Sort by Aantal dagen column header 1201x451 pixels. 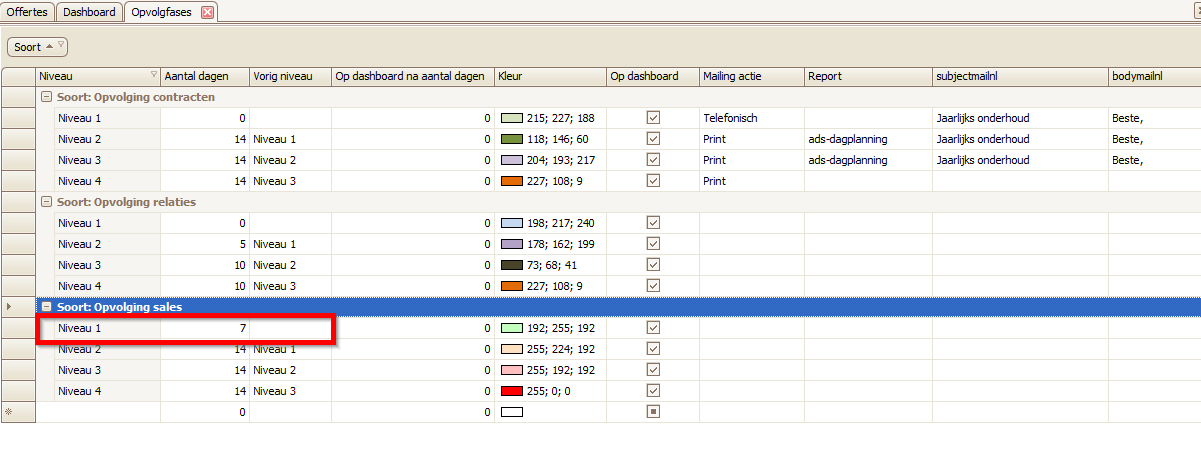point(204,76)
